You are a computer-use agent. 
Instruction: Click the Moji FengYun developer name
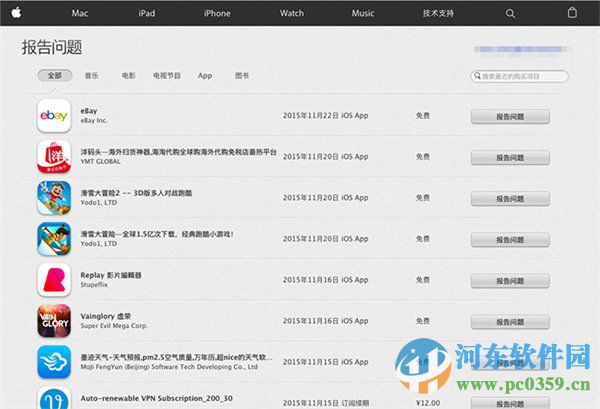click(169, 367)
